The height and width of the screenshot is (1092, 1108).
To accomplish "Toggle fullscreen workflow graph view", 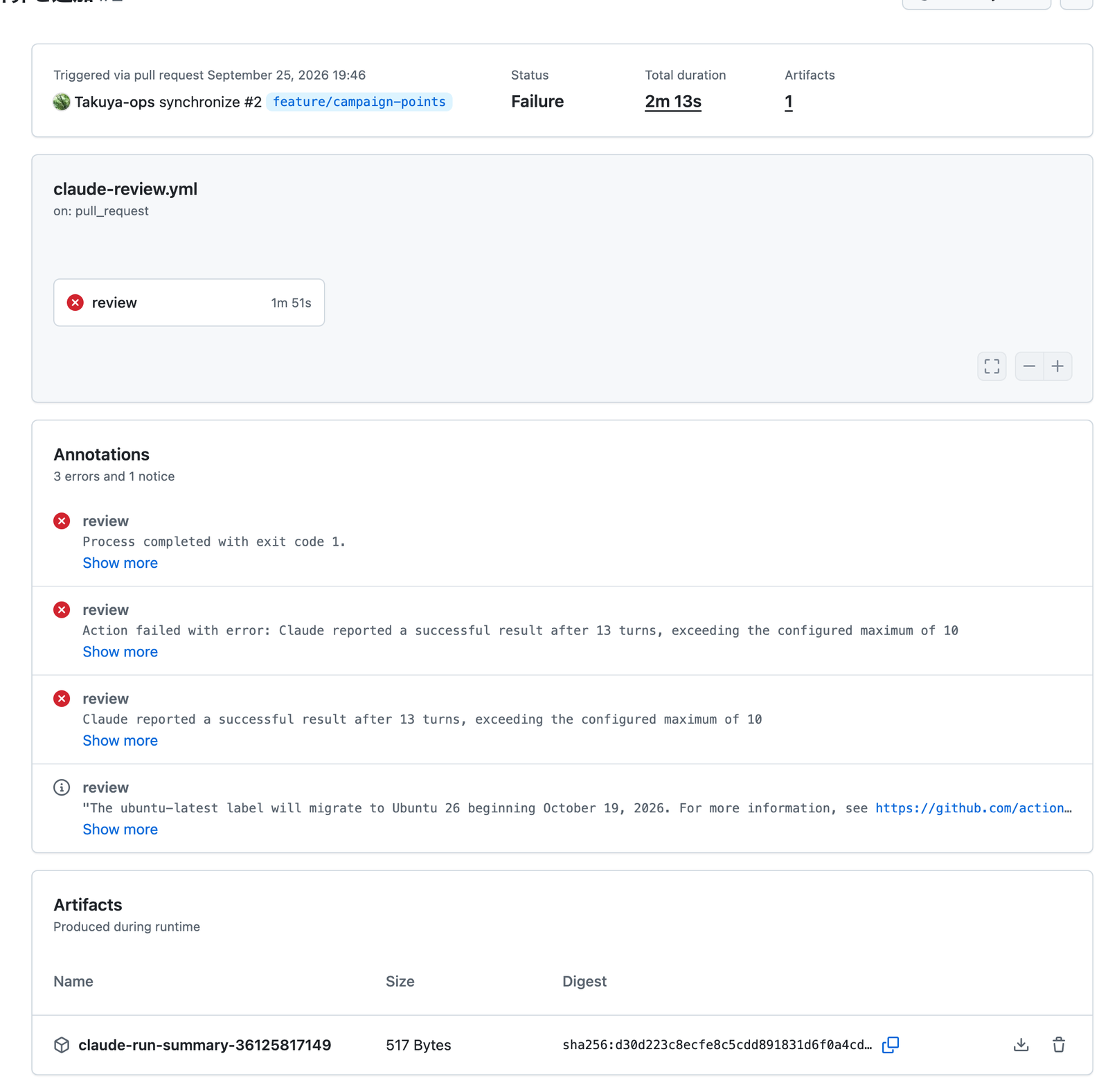I will pos(992,366).
